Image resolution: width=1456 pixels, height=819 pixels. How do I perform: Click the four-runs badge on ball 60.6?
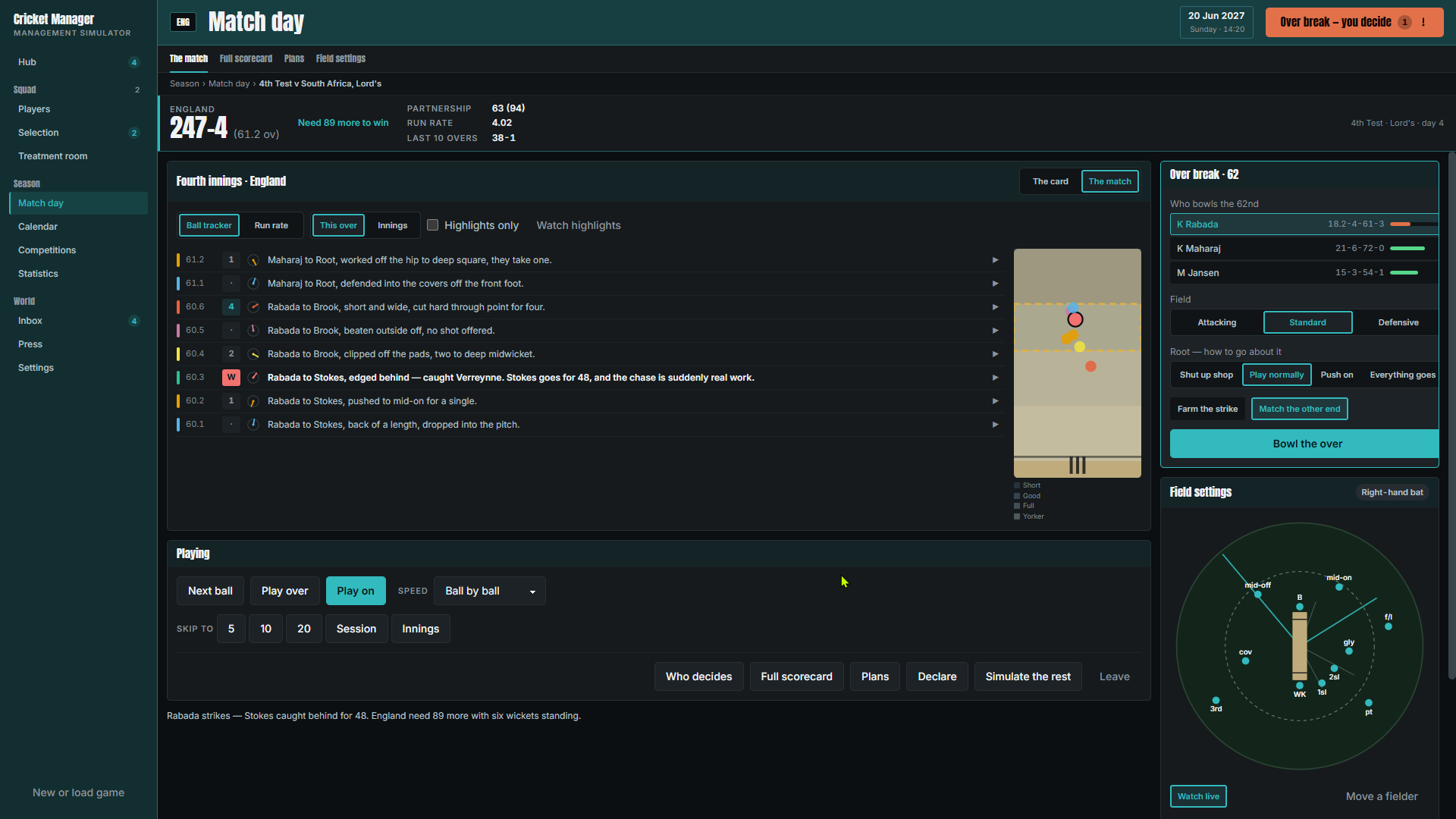[231, 307]
